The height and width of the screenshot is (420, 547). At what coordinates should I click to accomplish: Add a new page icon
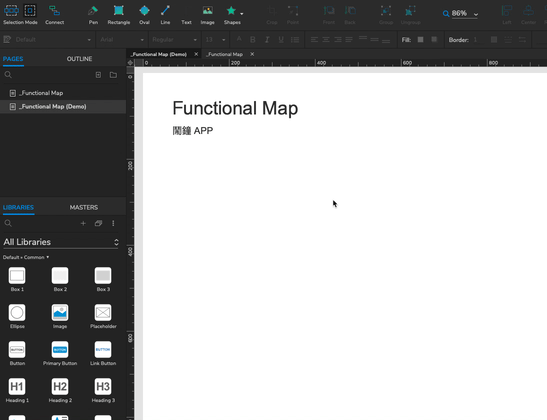(98, 75)
